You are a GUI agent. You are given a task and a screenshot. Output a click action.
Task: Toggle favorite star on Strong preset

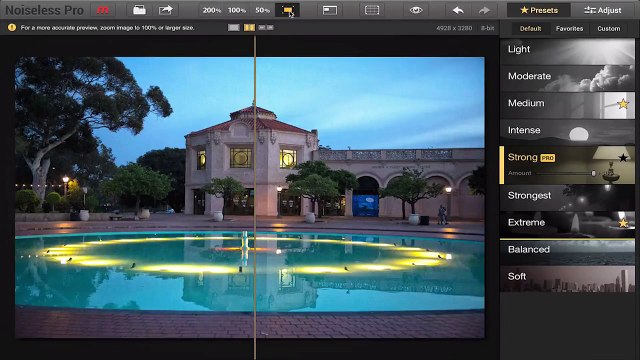623,158
